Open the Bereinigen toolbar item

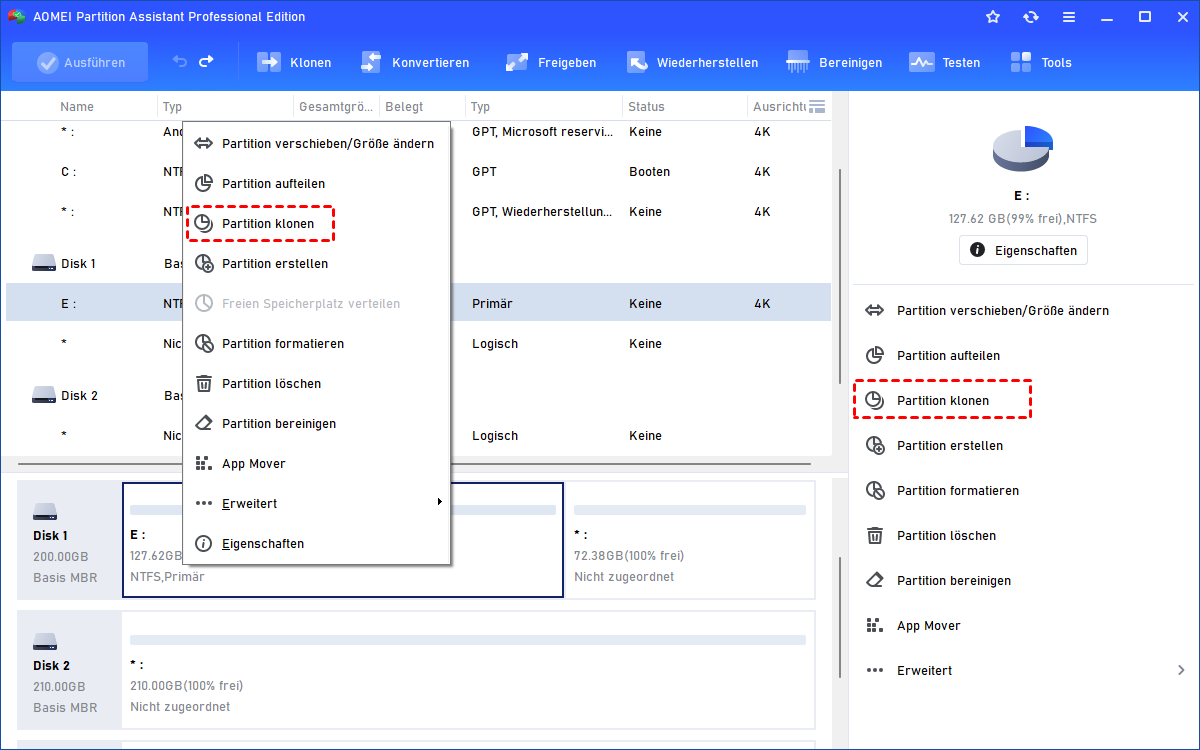835,62
